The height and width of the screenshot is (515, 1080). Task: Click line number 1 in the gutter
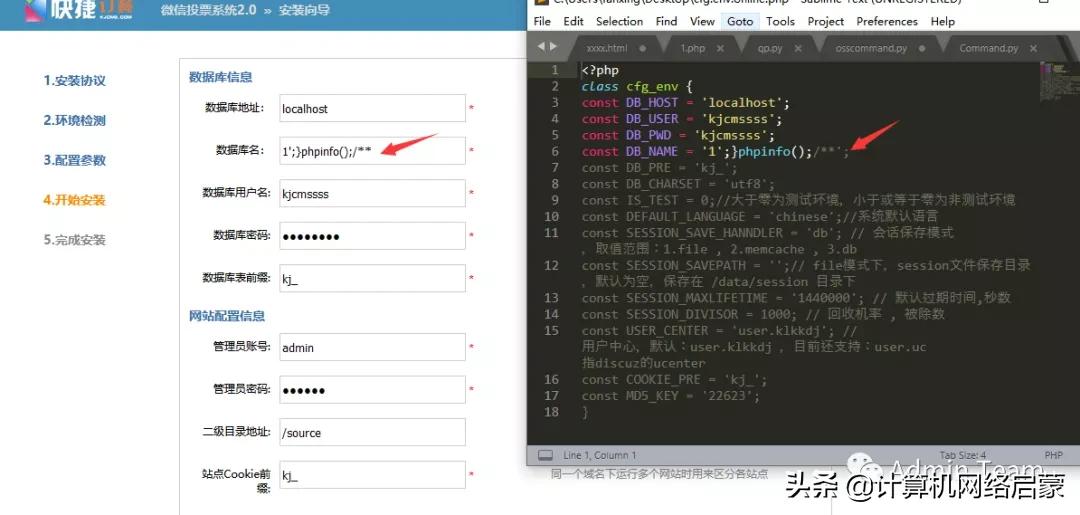pyautogui.click(x=555, y=70)
